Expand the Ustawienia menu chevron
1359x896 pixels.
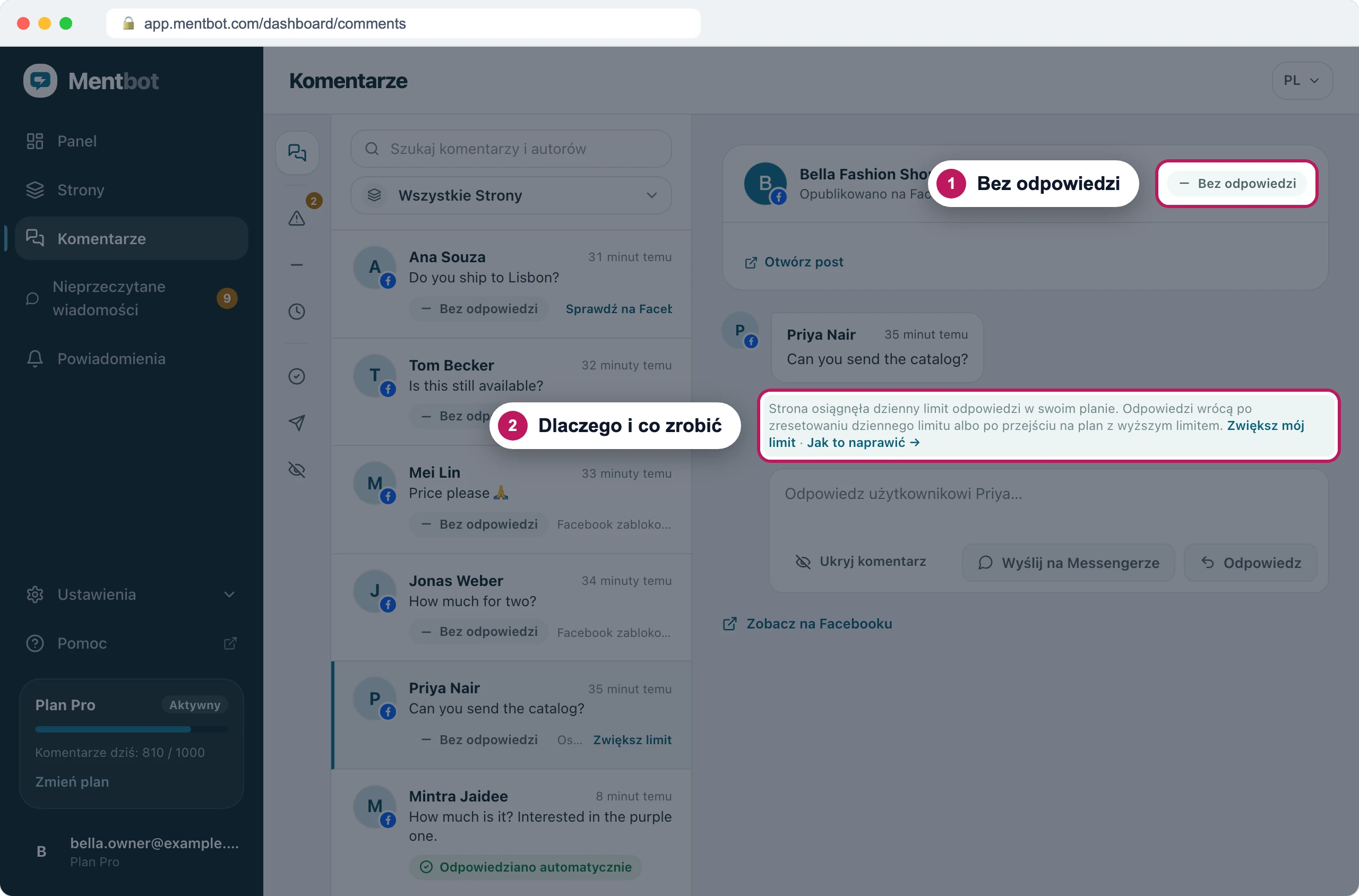pos(229,595)
